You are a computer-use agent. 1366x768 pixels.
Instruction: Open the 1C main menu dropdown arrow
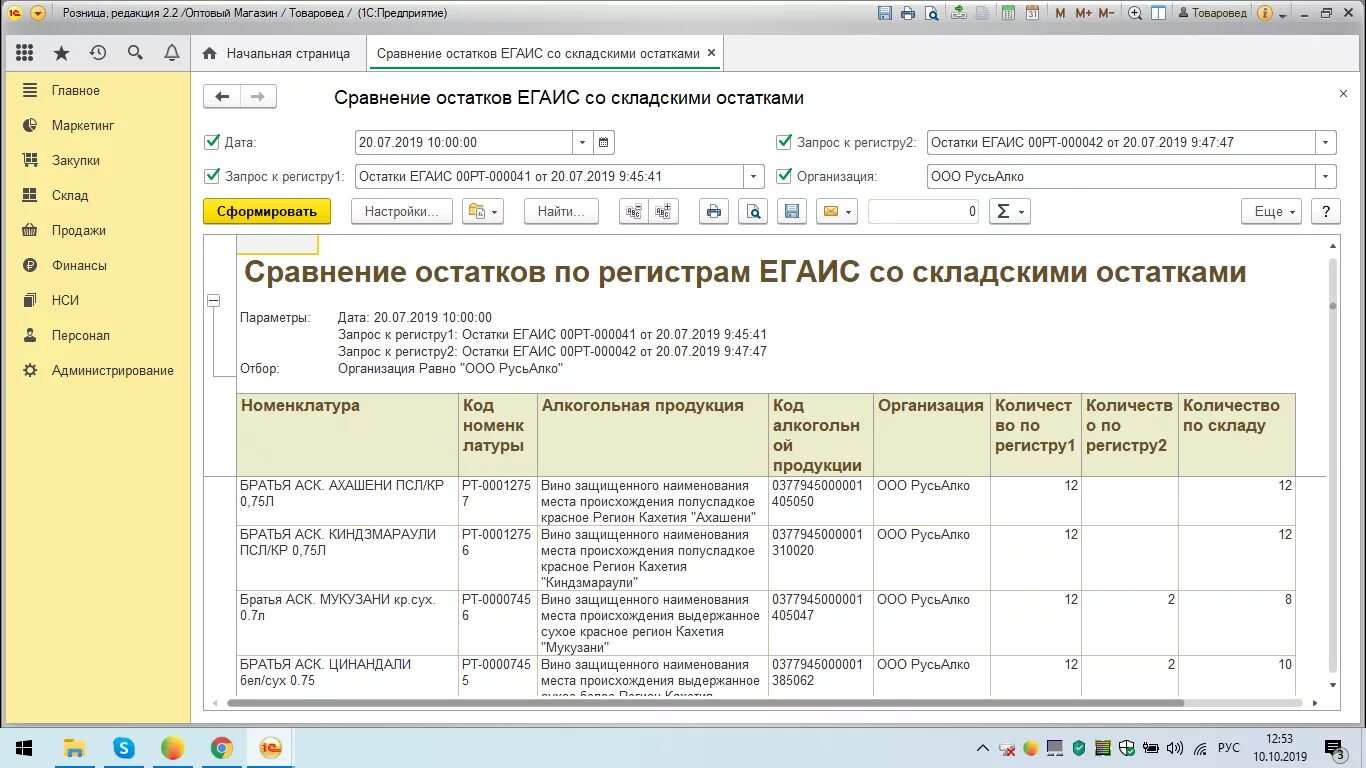point(38,13)
